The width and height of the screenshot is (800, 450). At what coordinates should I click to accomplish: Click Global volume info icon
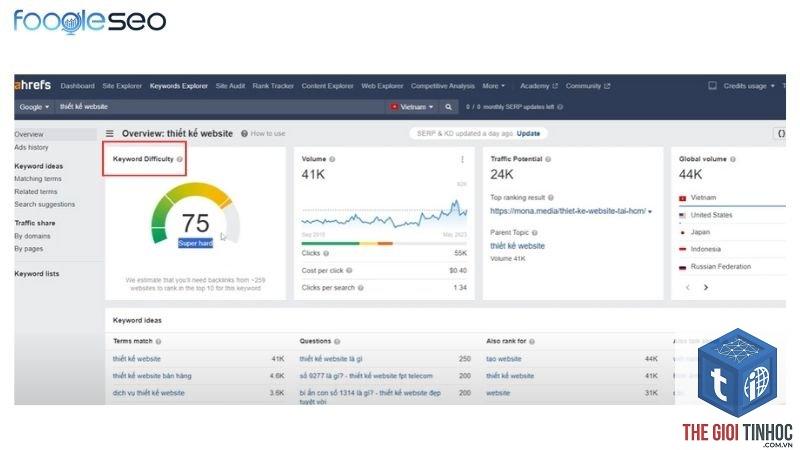click(733, 159)
